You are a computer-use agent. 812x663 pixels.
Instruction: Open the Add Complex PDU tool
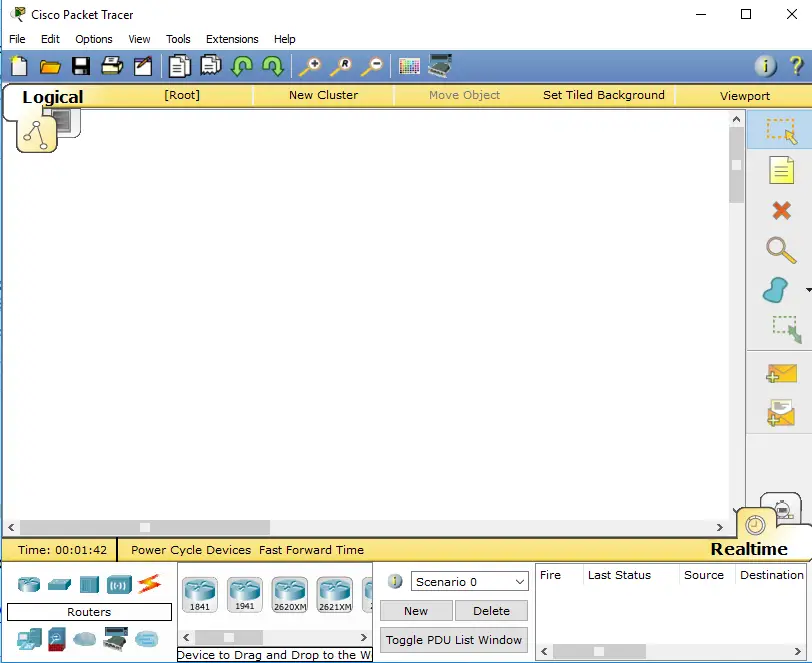(x=780, y=413)
